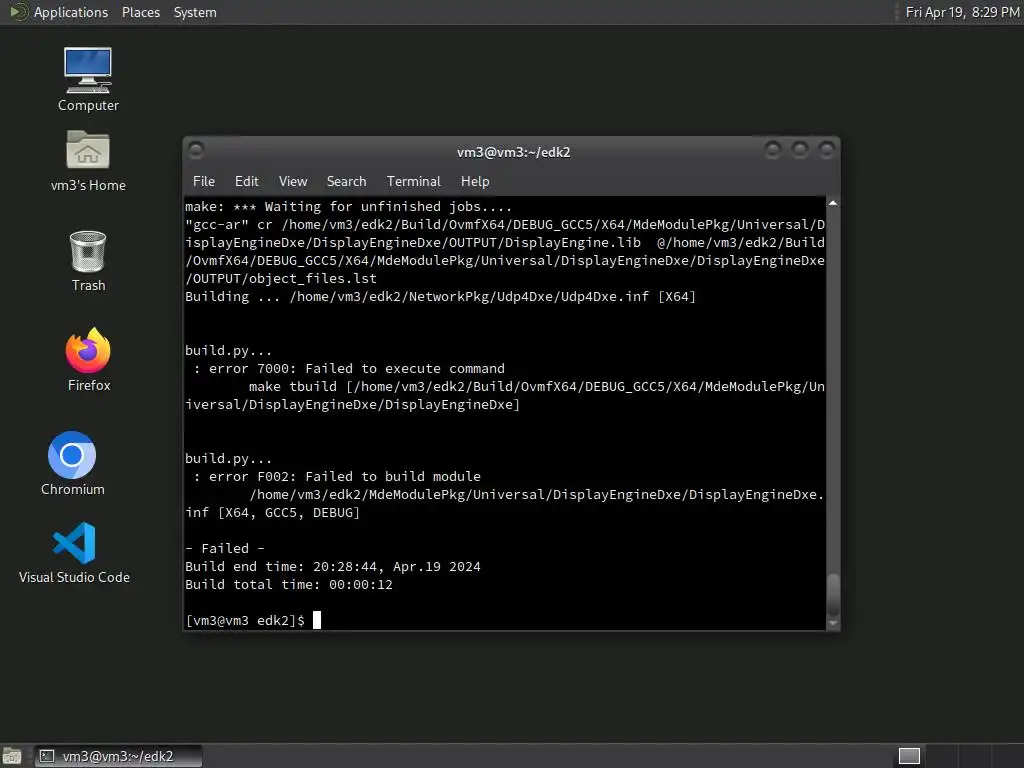Open the View menu in the terminal

tap(293, 182)
